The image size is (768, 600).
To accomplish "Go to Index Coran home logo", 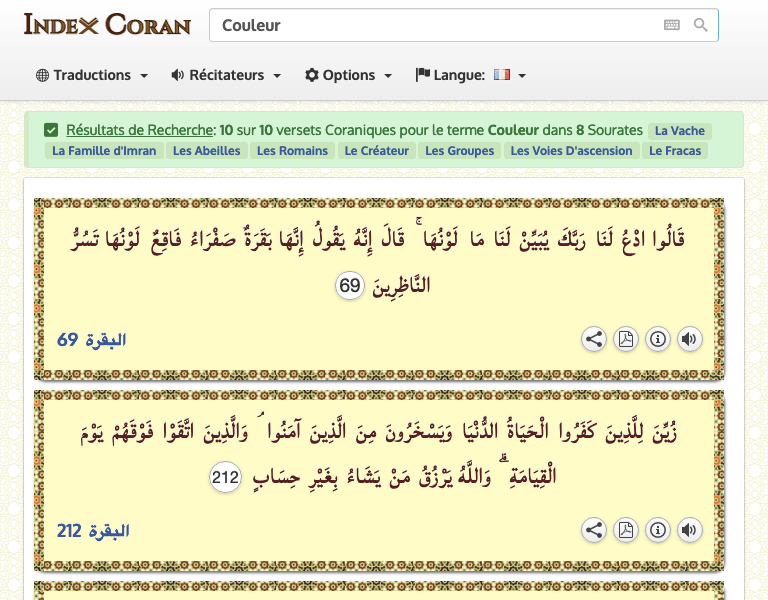I will [x=107, y=25].
